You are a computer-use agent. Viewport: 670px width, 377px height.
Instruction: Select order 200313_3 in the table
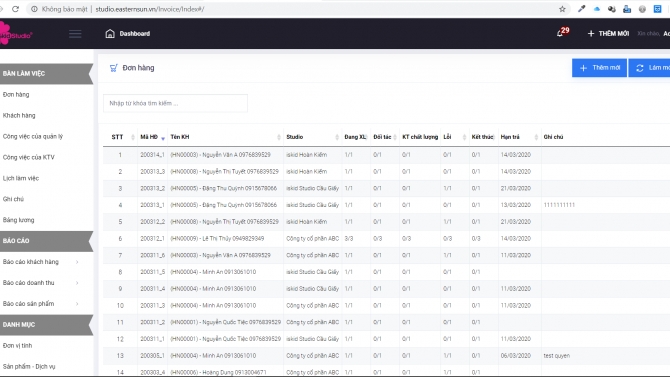[x=152, y=171]
